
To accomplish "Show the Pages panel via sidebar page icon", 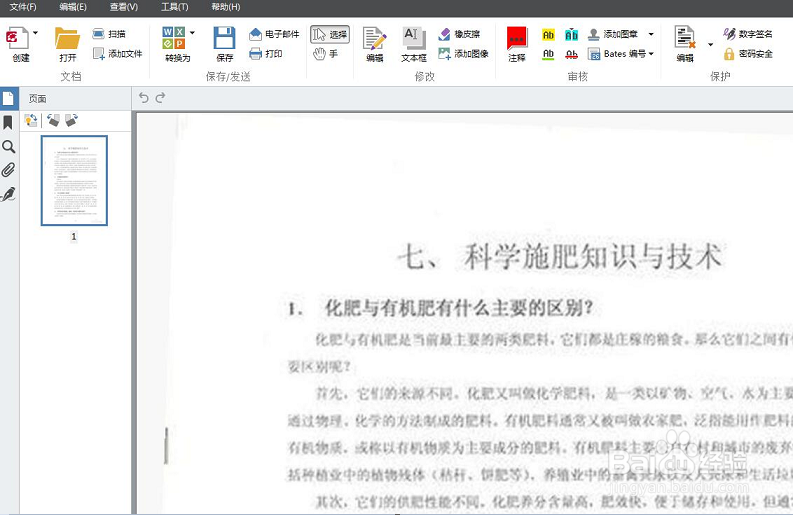I will (x=9, y=98).
